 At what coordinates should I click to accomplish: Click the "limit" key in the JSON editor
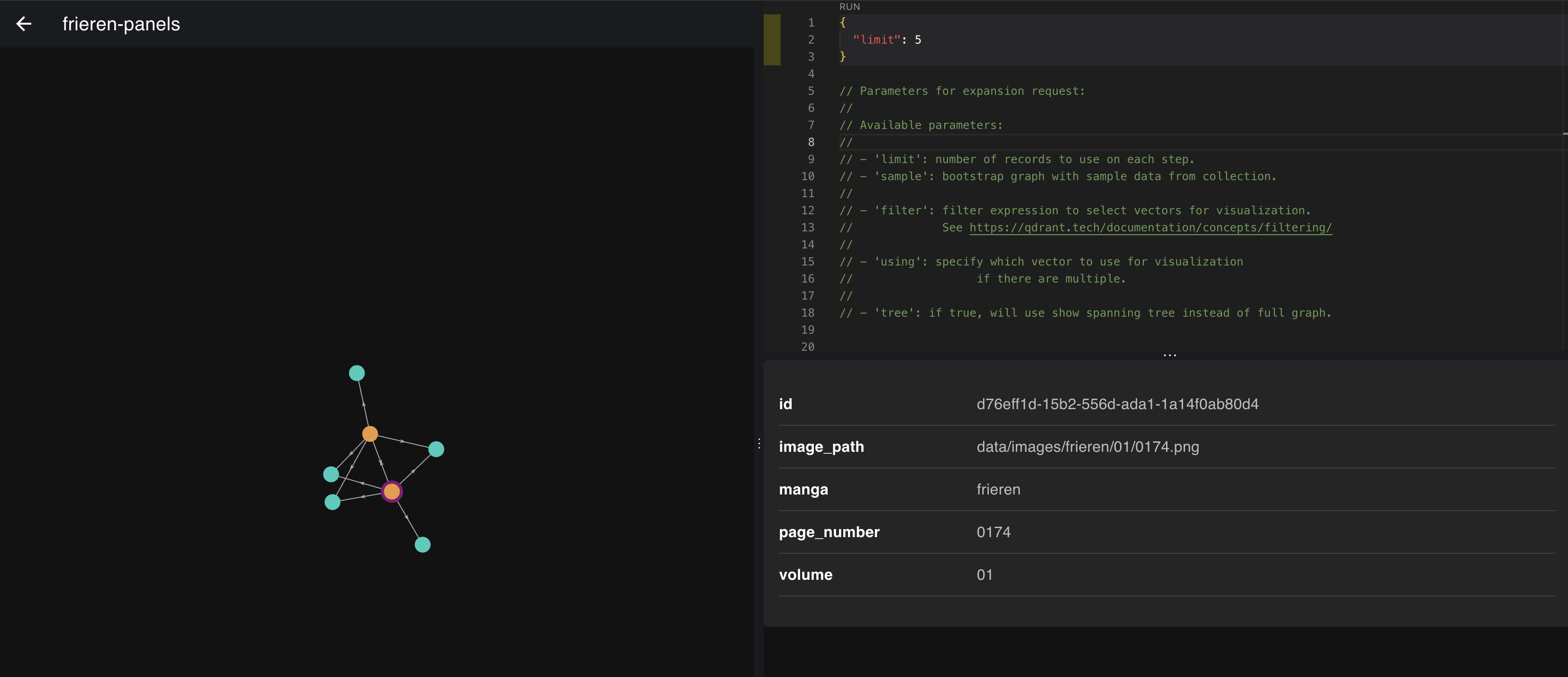(x=876, y=39)
